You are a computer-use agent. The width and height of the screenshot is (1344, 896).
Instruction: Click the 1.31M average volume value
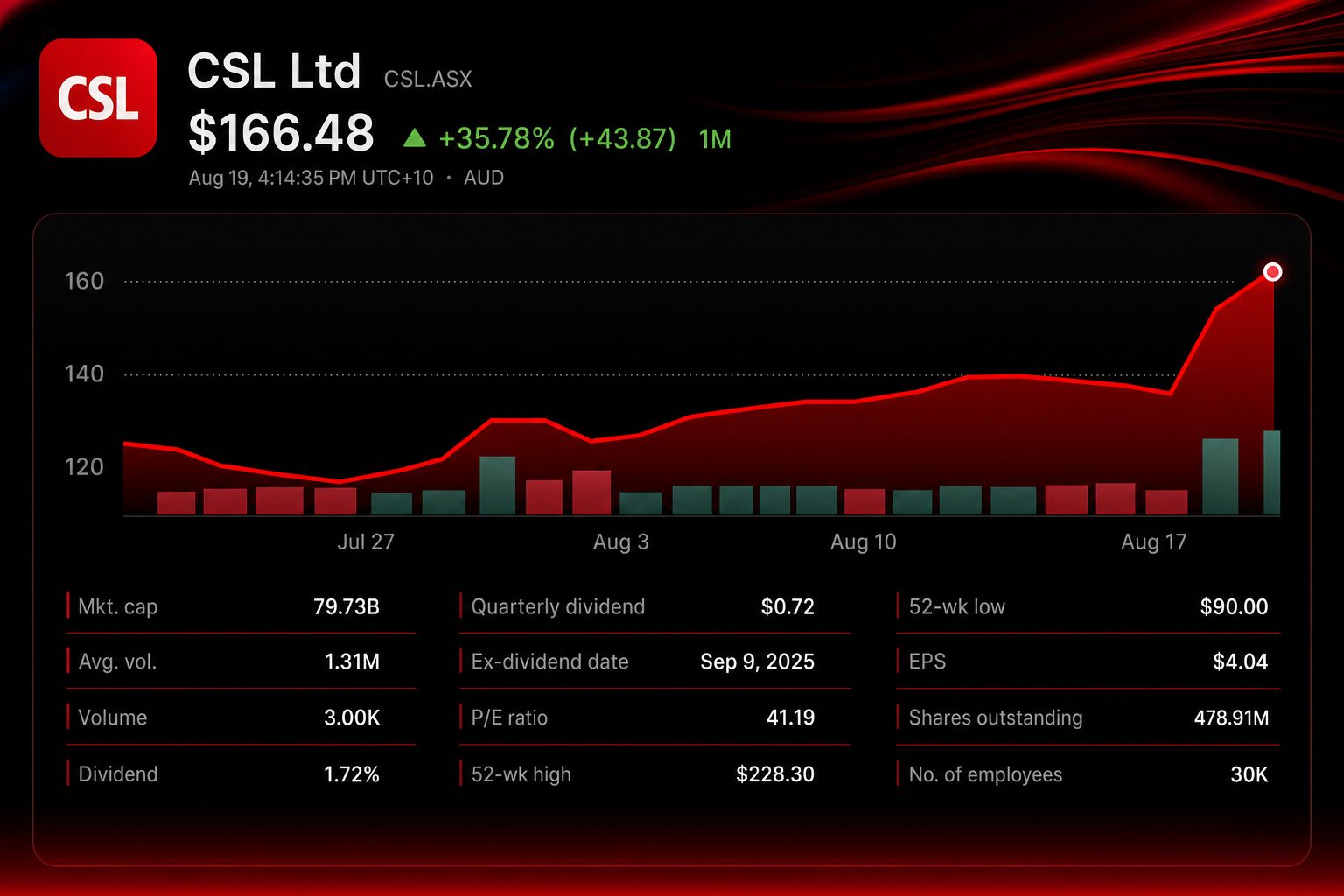352,661
